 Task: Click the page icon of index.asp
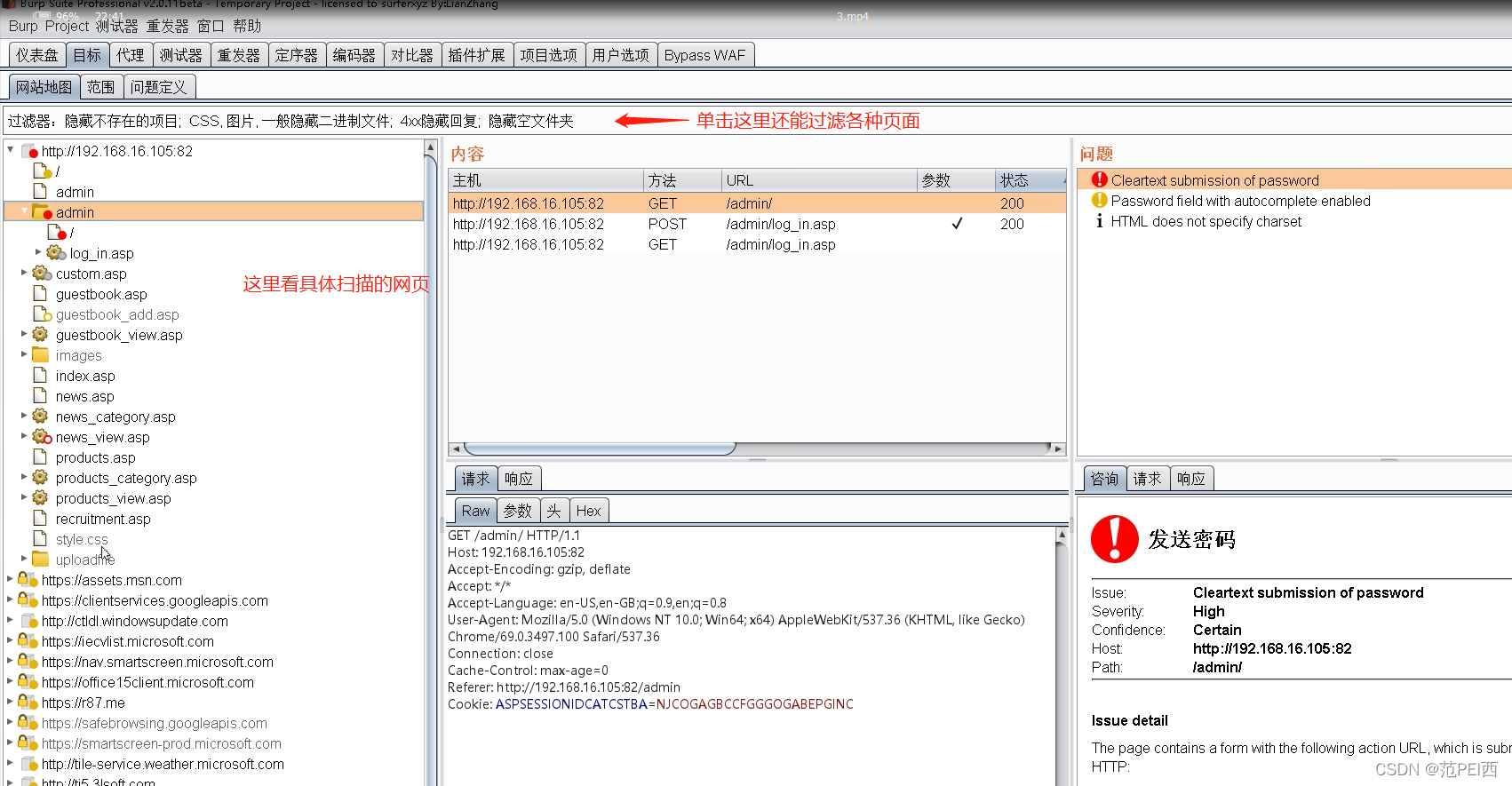coord(40,375)
